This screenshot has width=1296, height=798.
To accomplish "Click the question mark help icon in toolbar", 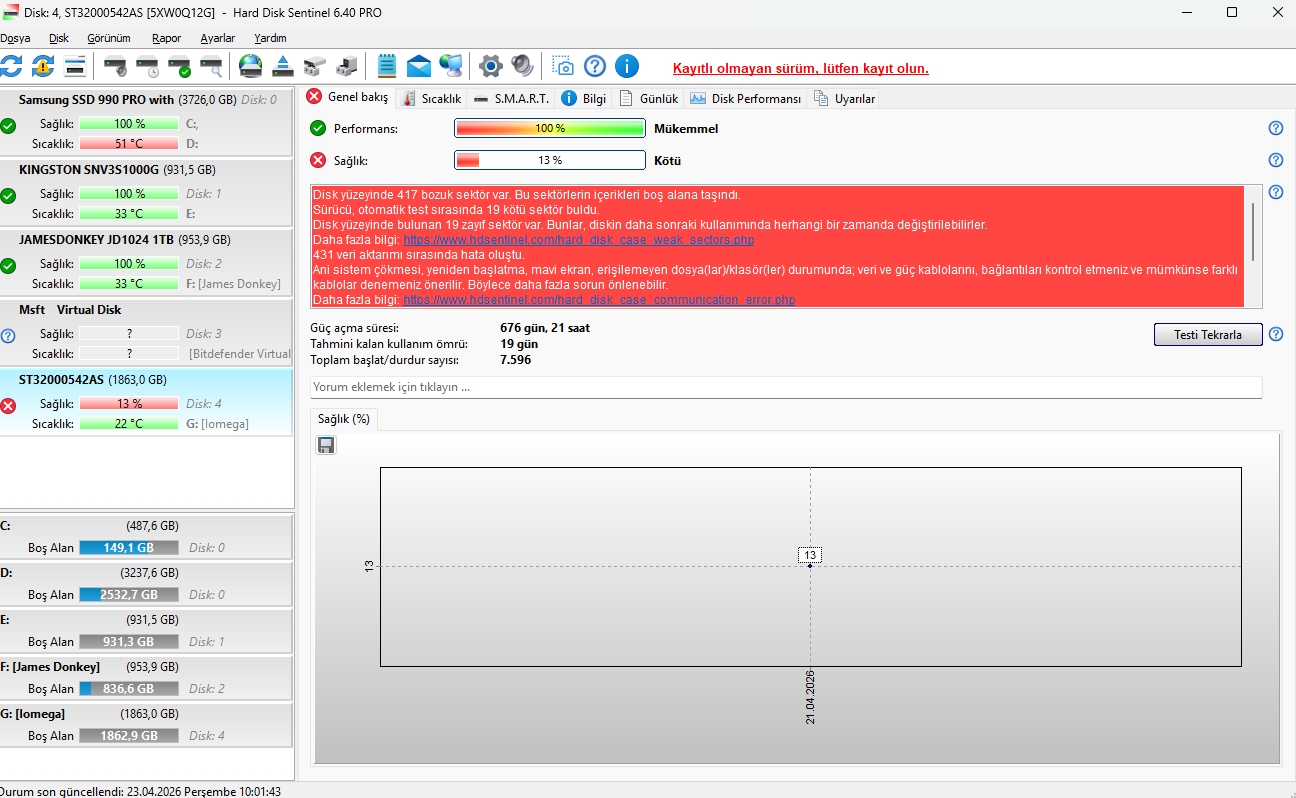I will click(x=595, y=67).
